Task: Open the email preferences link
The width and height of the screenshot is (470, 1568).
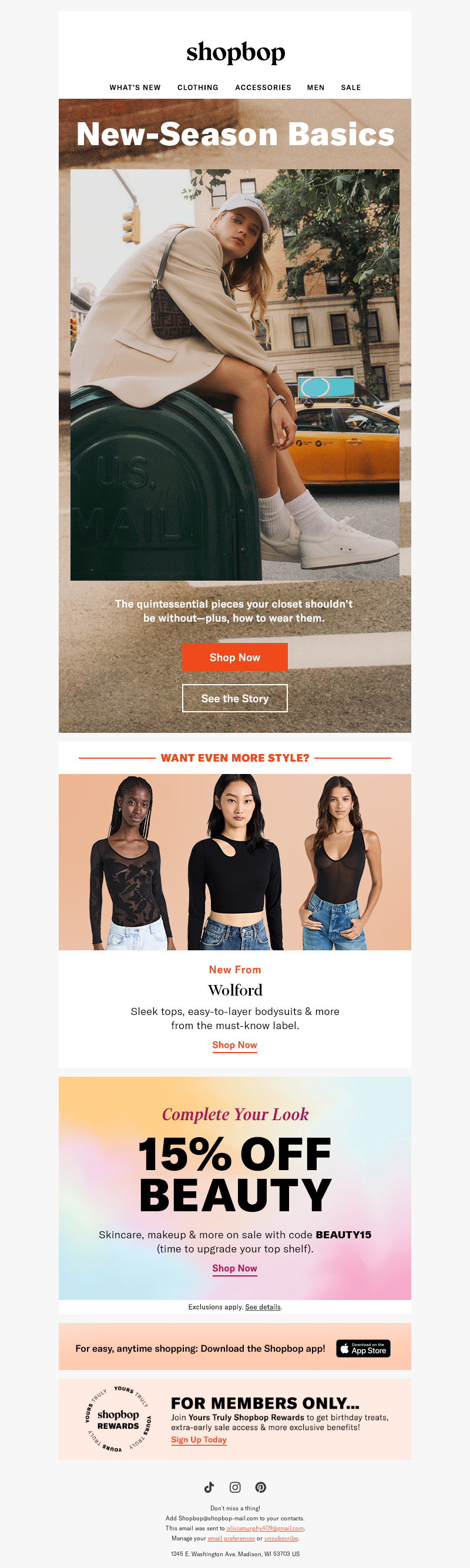Action: point(231,1538)
